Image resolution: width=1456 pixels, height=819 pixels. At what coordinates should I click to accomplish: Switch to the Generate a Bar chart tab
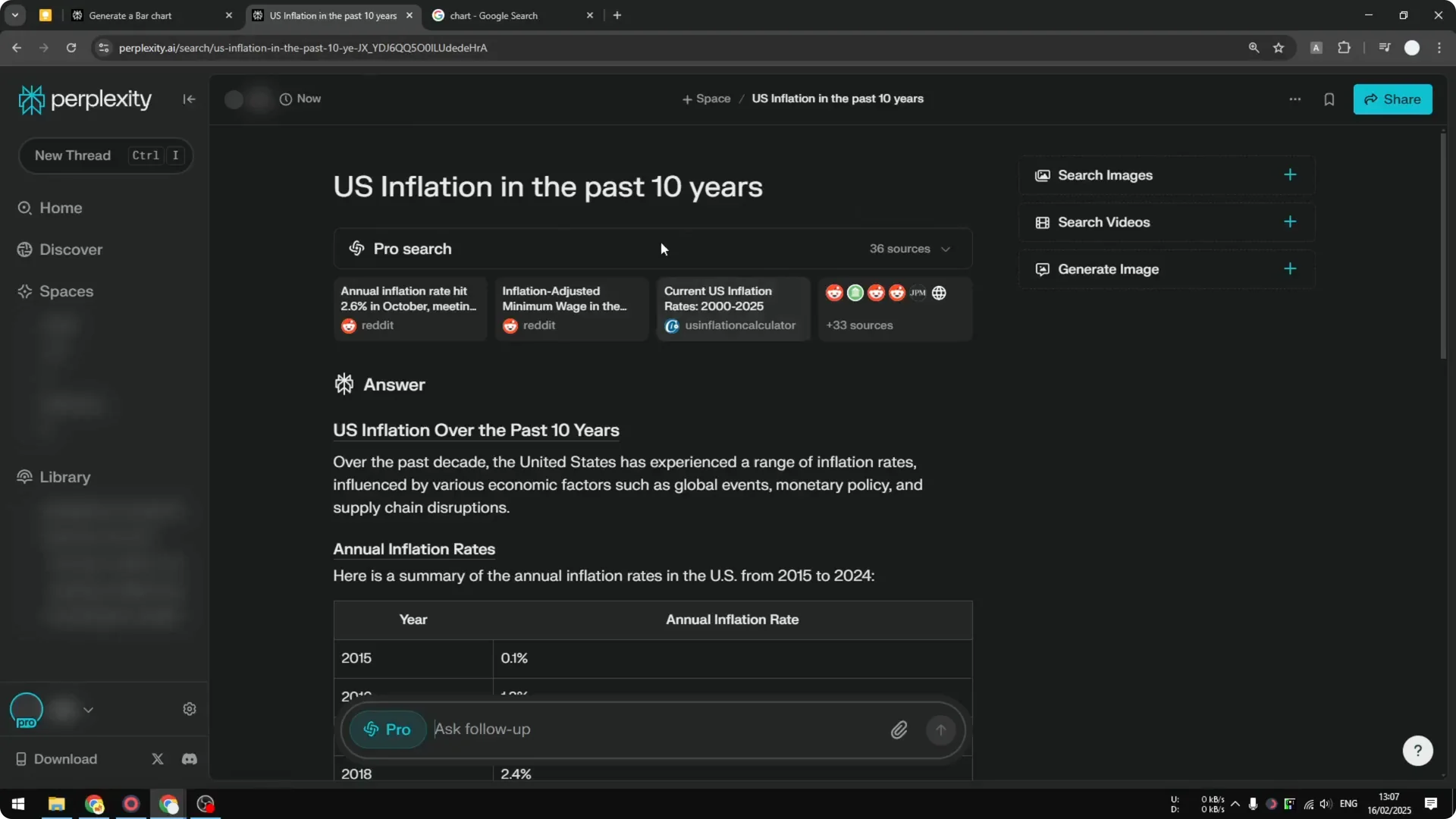(133, 15)
